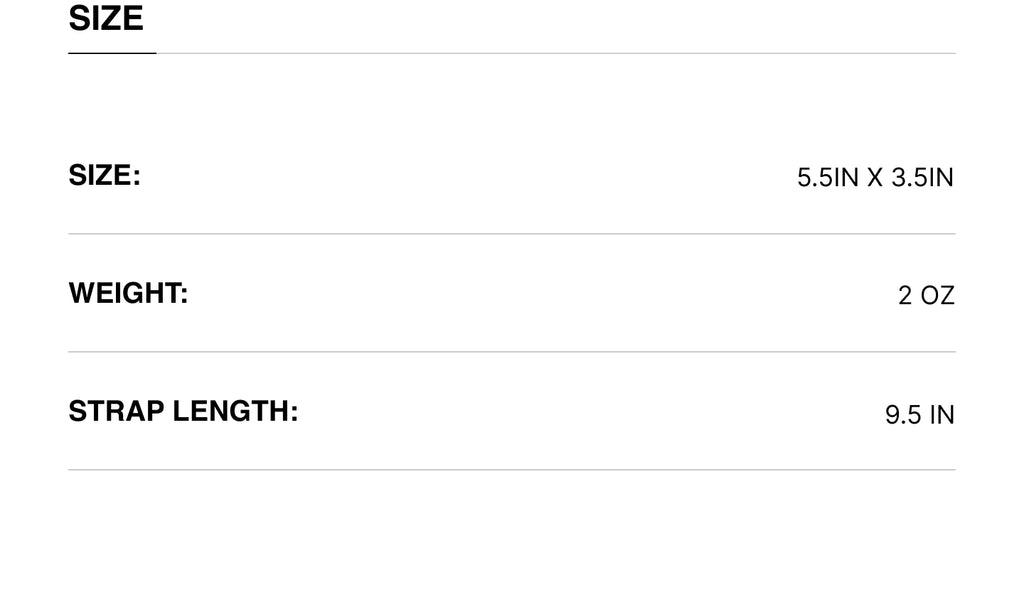Select the 2 OZ weight value
The height and width of the screenshot is (607, 1024).
[926, 296]
